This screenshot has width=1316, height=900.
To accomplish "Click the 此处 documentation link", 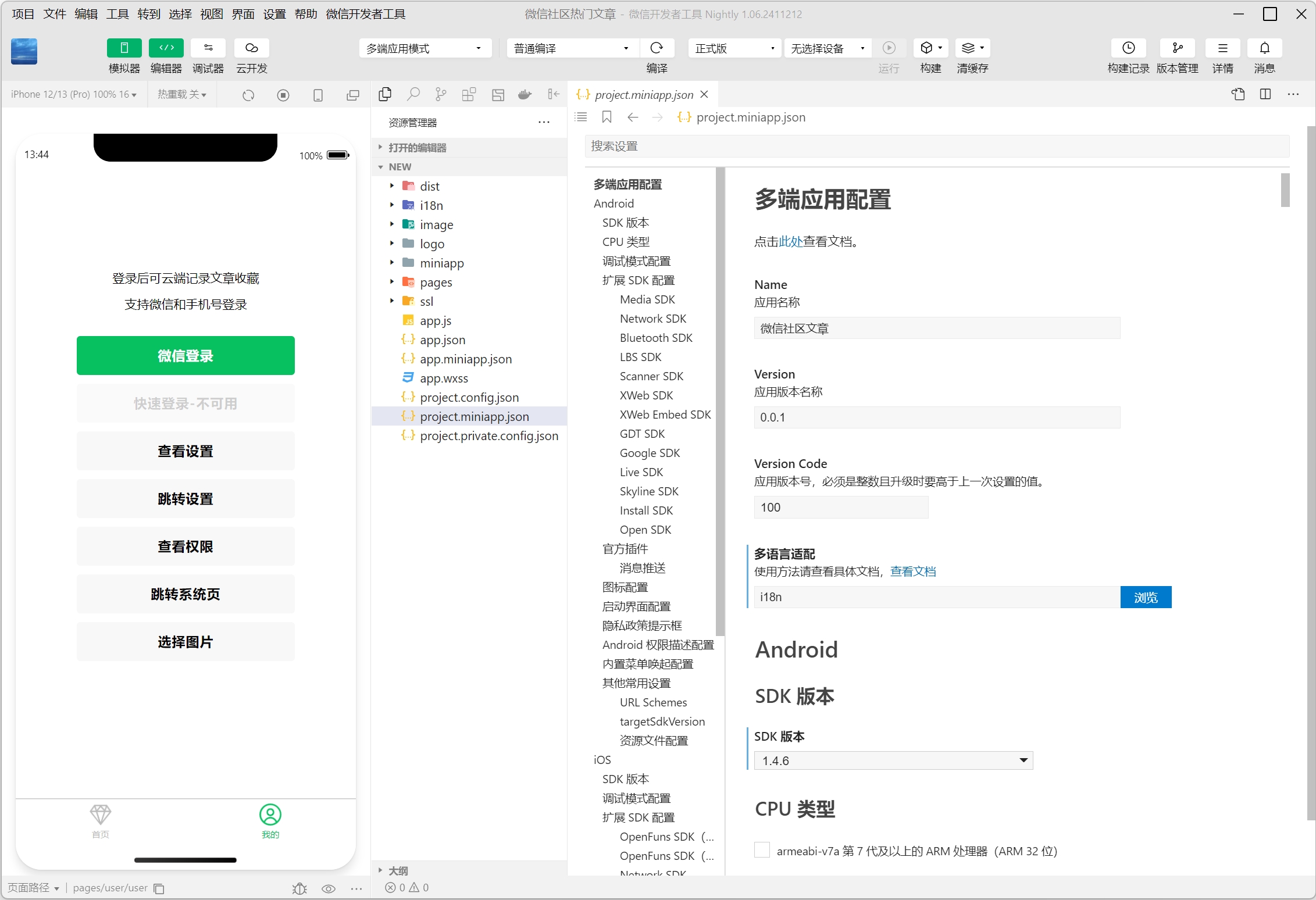I will tap(790, 241).
